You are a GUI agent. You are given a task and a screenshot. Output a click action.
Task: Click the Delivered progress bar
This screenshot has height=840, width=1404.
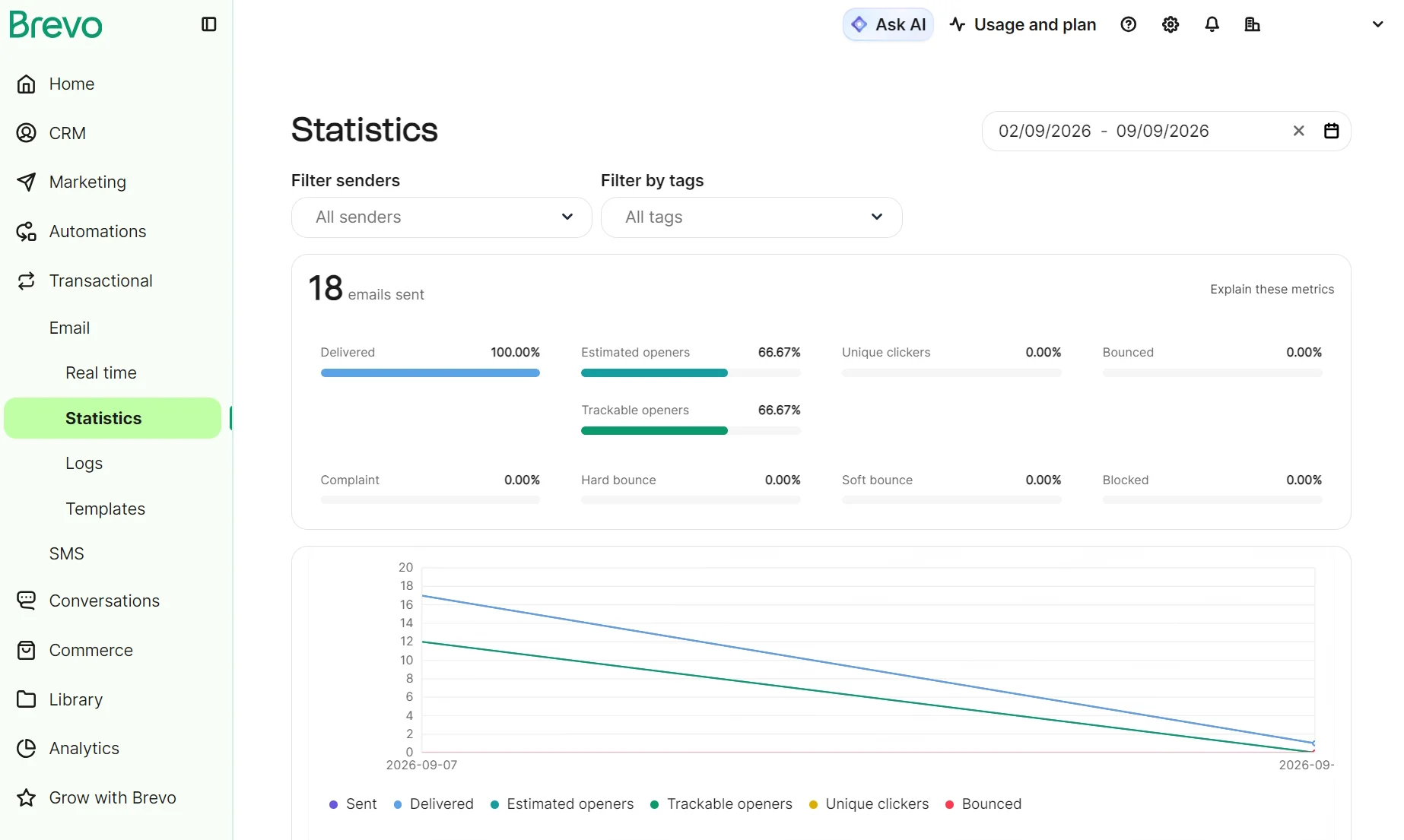(x=430, y=373)
